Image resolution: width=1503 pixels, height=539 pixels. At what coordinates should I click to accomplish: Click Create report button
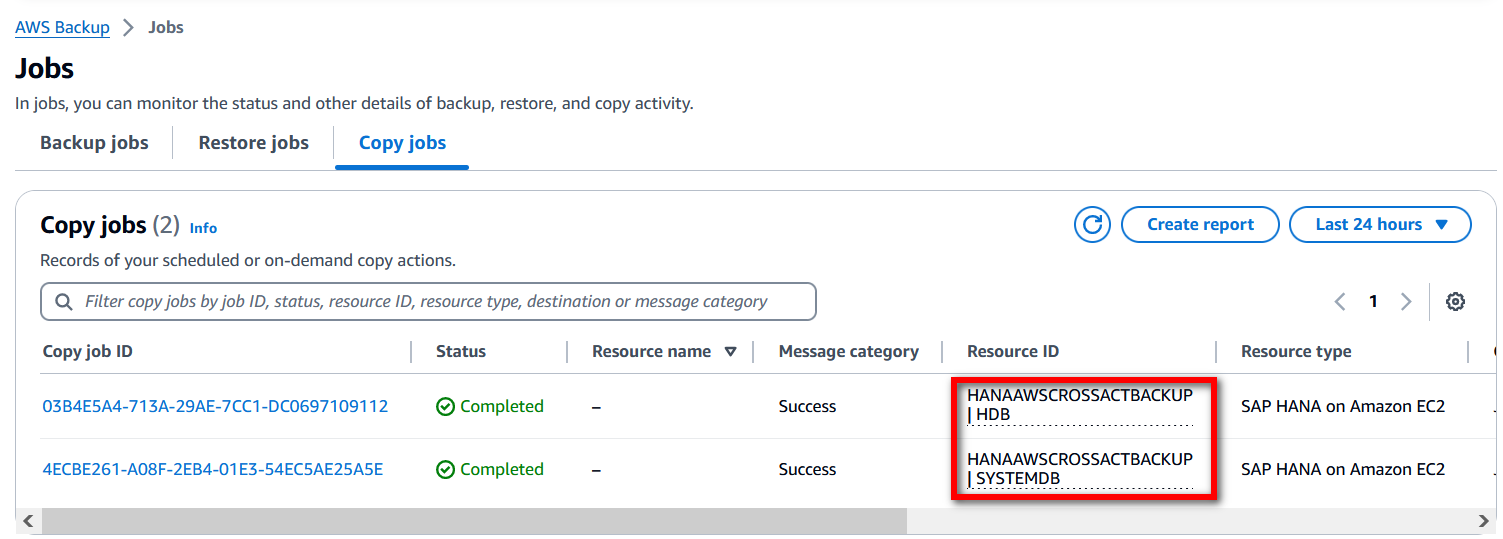tap(1200, 225)
